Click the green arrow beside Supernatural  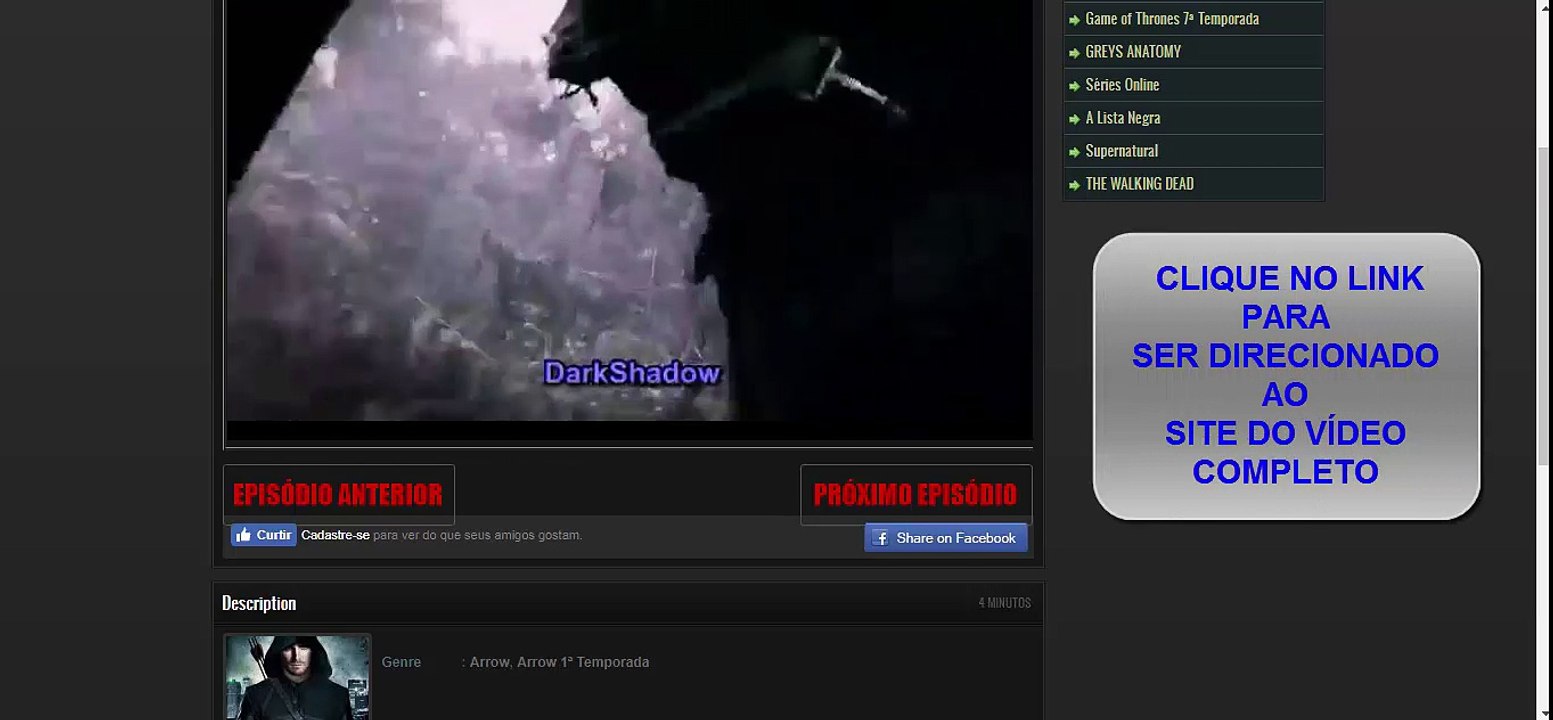pyautogui.click(x=1074, y=152)
